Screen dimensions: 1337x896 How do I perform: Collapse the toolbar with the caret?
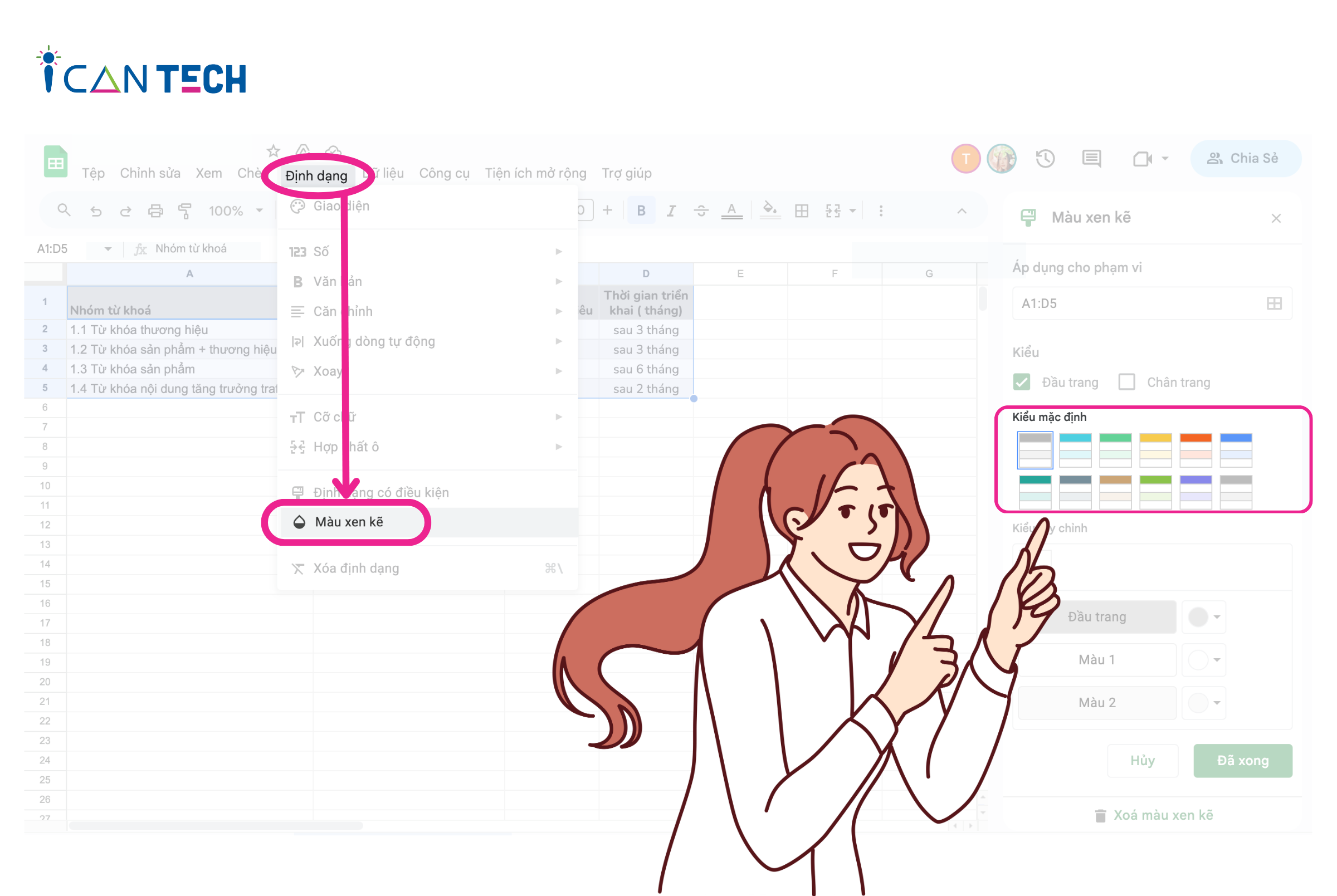962,211
